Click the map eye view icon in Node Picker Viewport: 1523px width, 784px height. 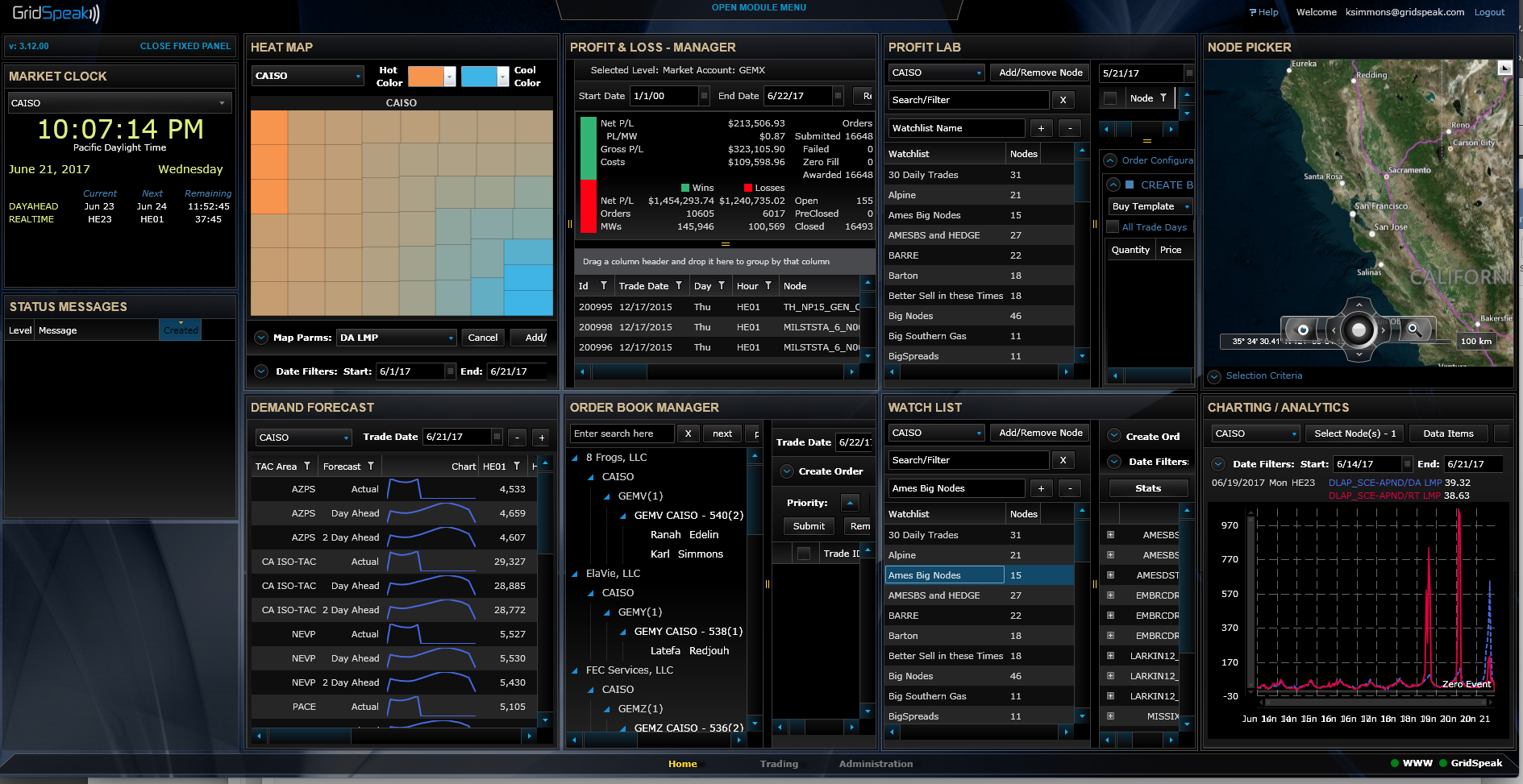pos(1302,330)
